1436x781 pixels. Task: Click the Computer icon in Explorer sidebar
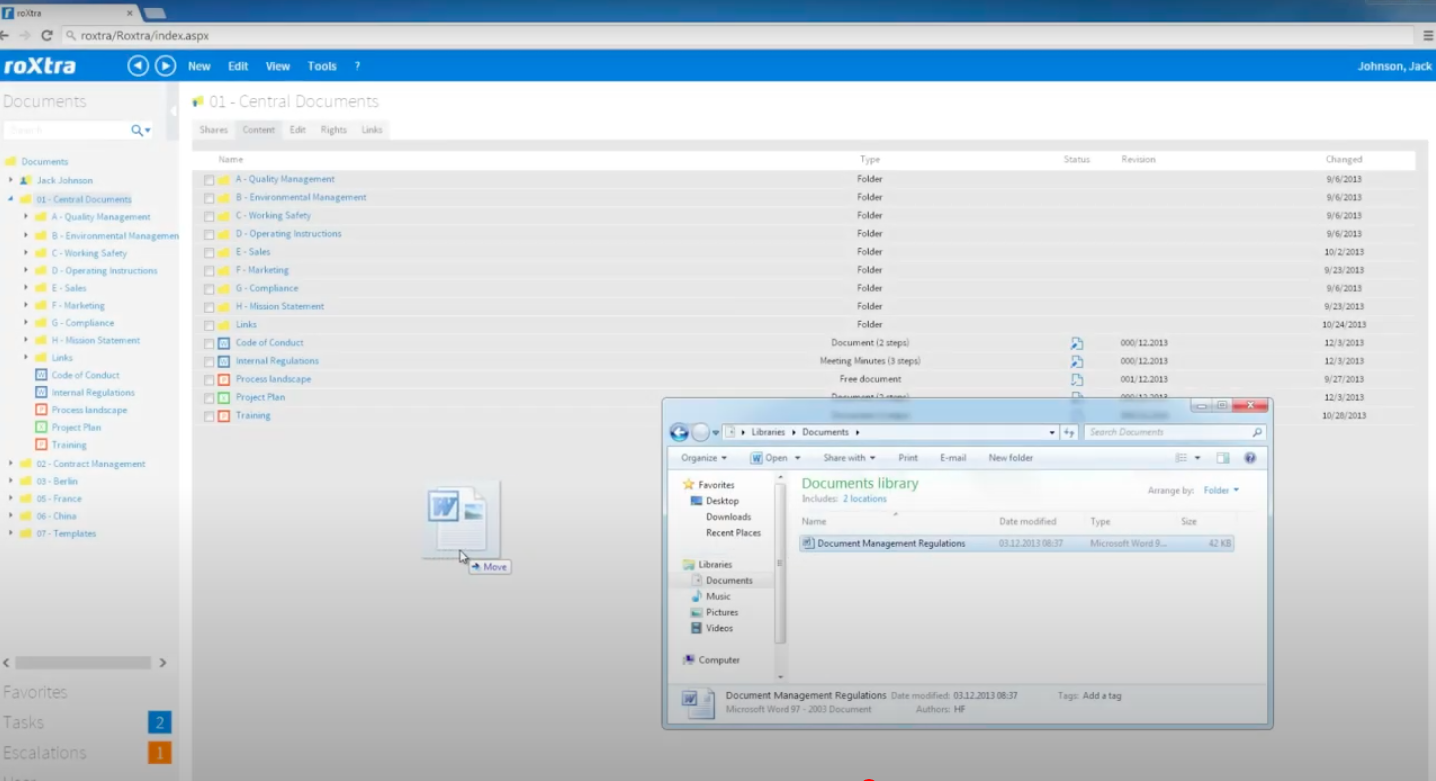[689, 660]
